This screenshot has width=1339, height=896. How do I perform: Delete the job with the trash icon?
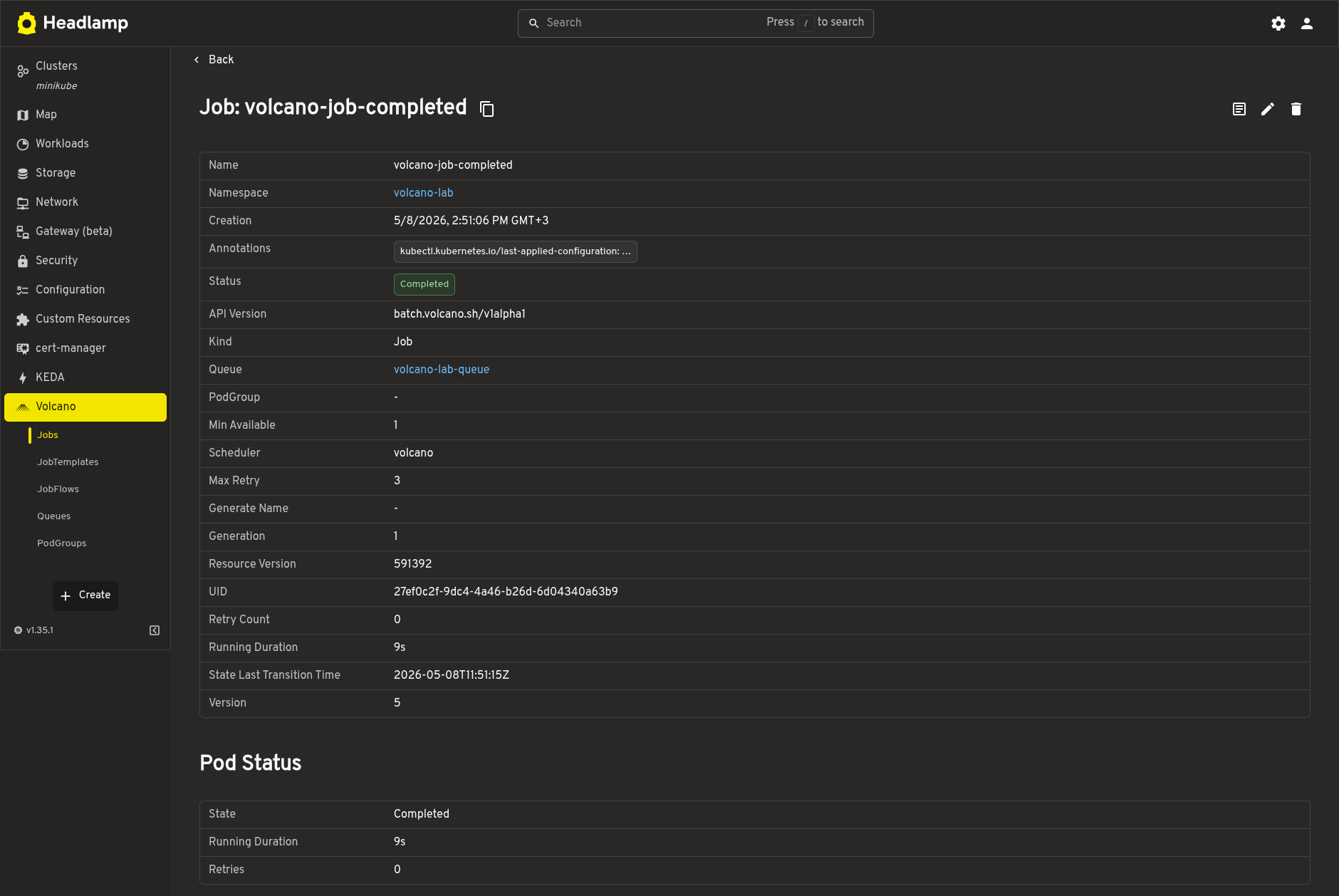point(1296,109)
